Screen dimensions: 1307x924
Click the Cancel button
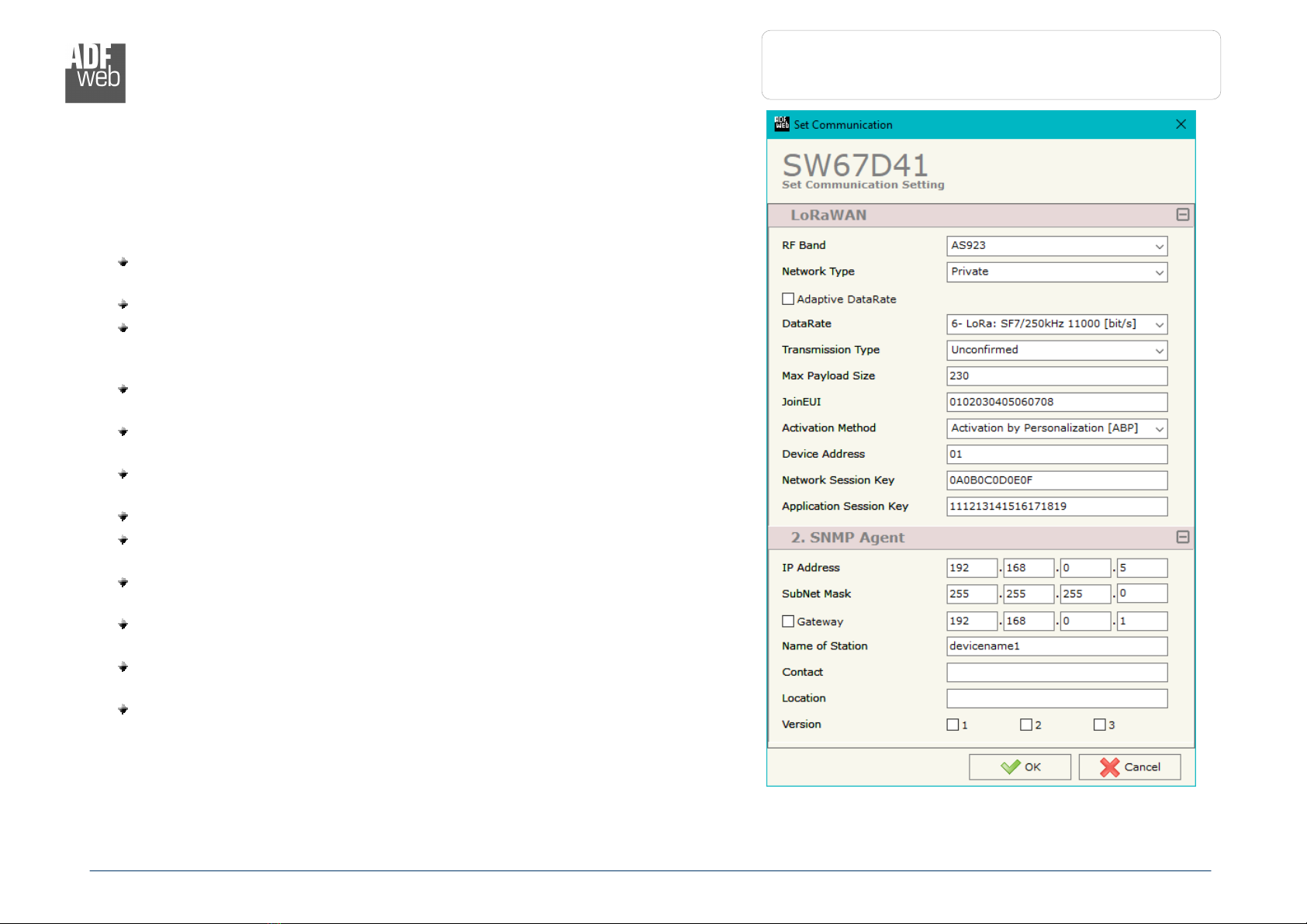(x=1130, y=767)
